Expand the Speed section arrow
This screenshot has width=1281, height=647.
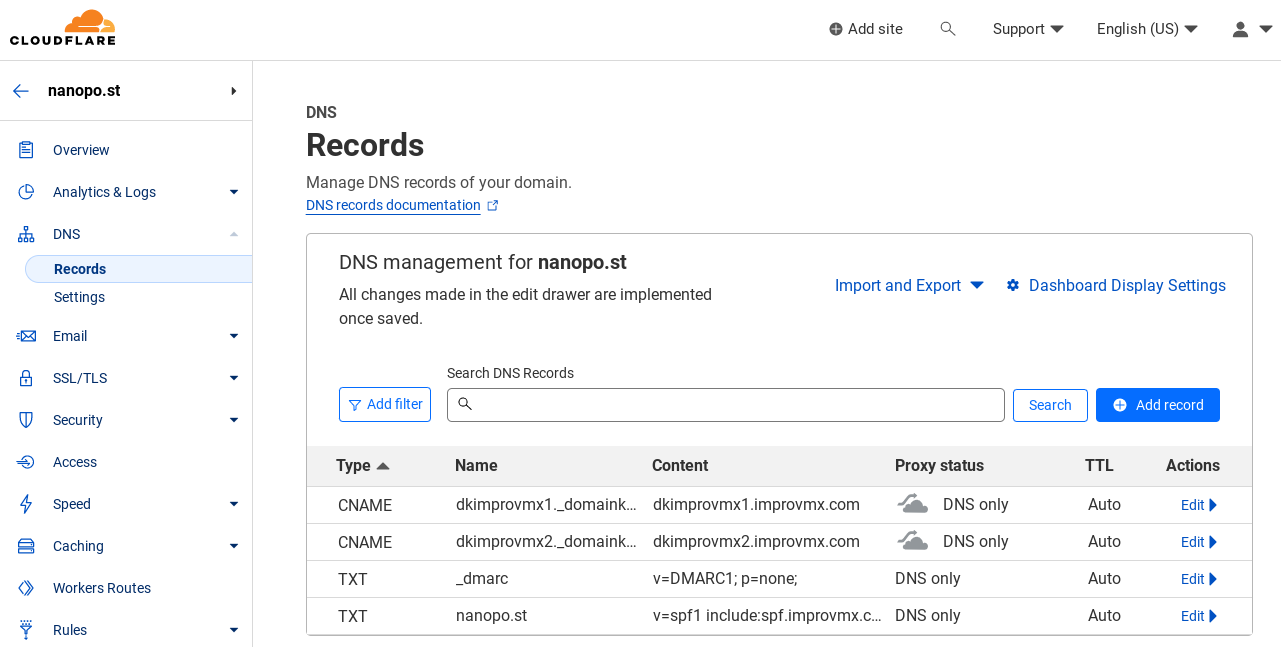[x=234, y=504]
